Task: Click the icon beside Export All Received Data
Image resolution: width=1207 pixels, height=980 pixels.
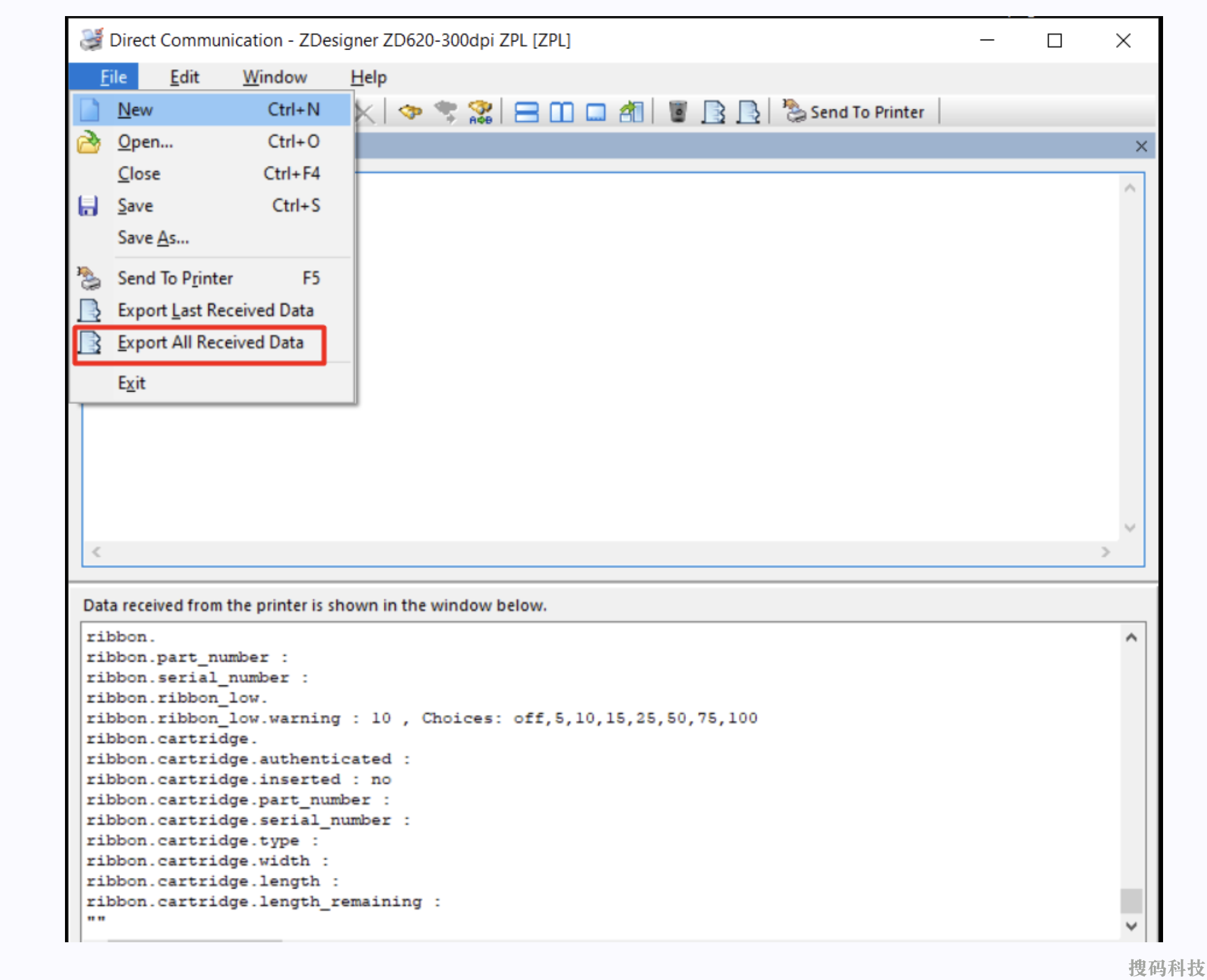Action: (x=90, y=343)
